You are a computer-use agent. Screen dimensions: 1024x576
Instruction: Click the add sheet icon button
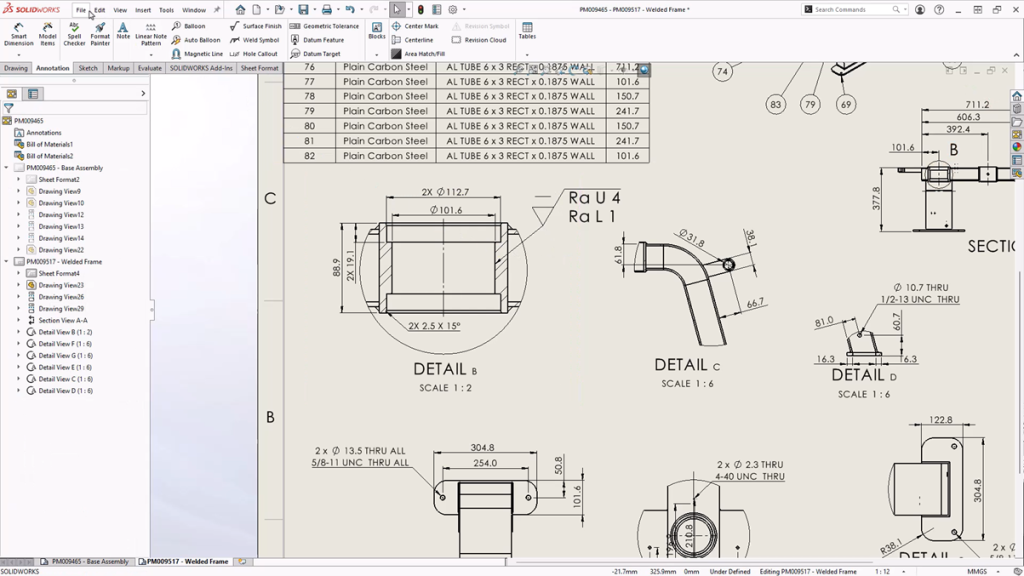(x=242, y=562)
